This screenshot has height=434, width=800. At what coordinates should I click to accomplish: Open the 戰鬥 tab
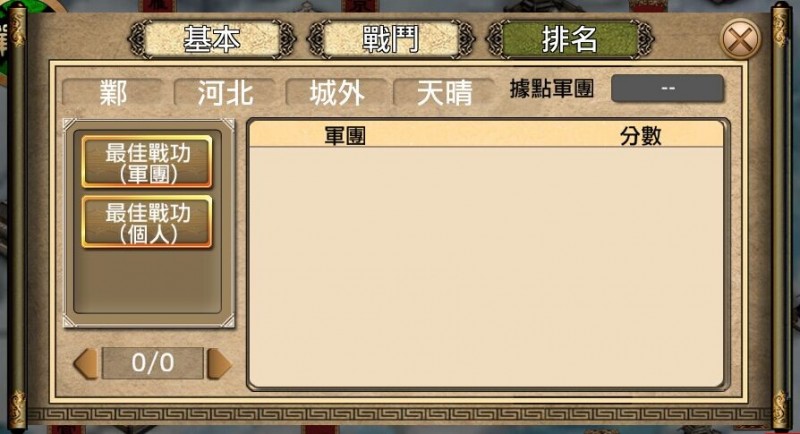pyautogui.click(x=391, y=39)
